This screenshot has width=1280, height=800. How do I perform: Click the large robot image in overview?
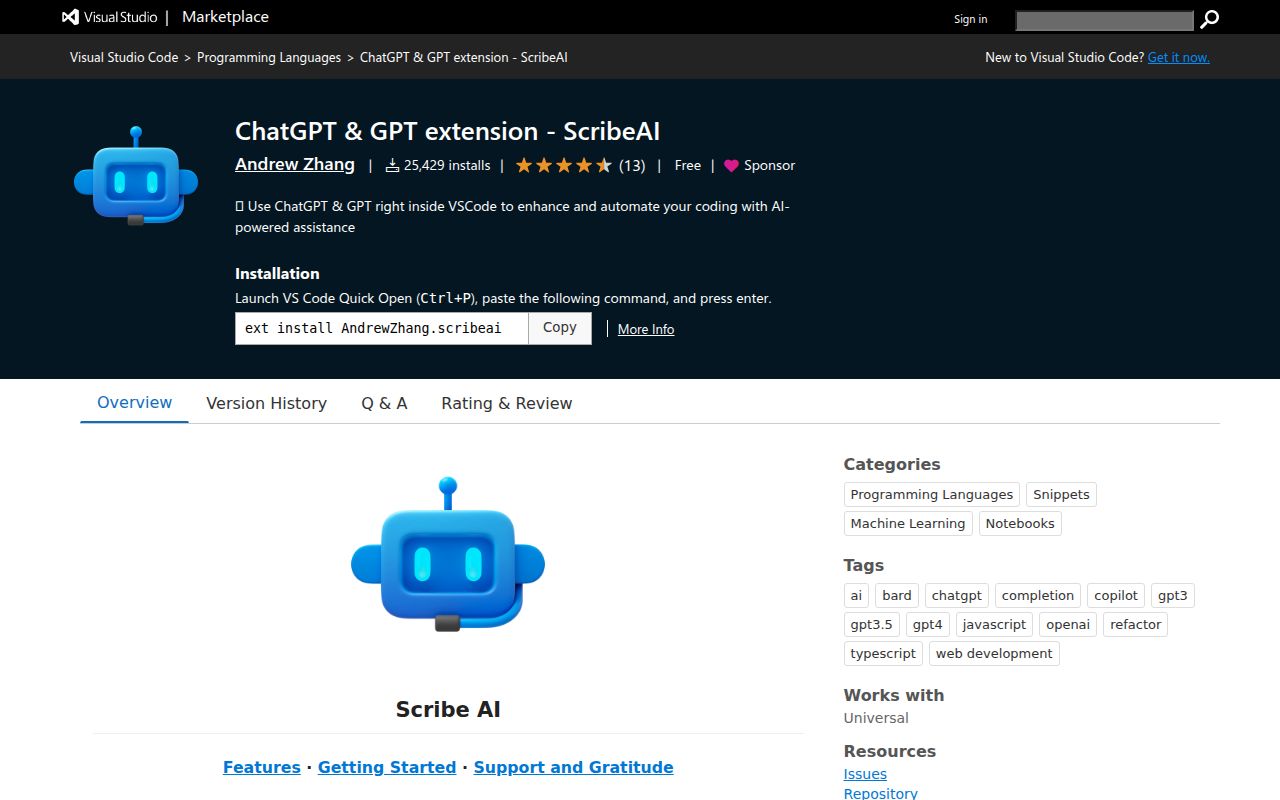(448, 555)
